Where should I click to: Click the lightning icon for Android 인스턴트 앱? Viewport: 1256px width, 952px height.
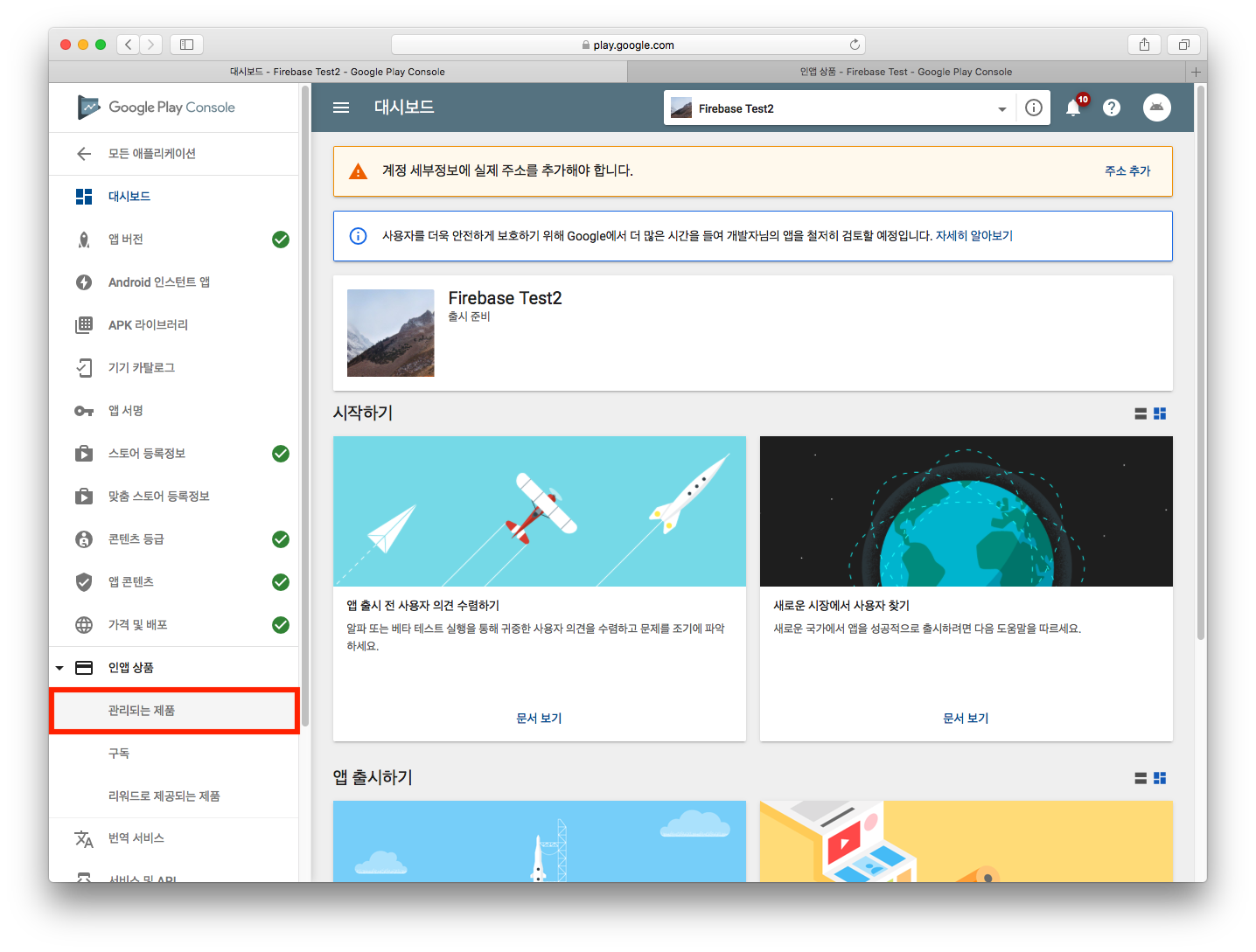coord(84,282)
